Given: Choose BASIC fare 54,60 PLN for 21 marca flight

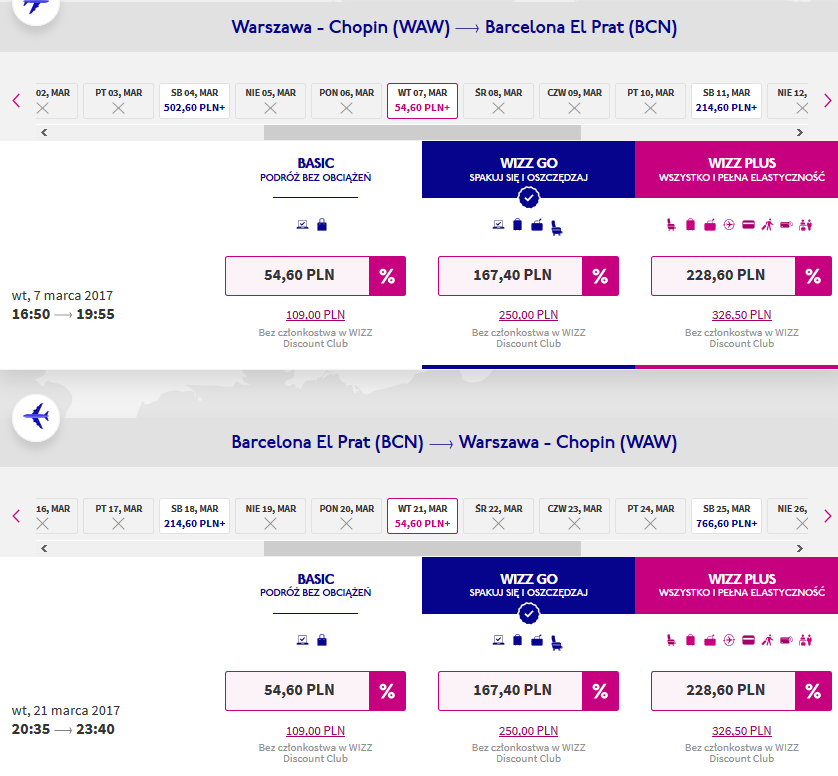Looking at the screenshot, I should coord(315,691).
